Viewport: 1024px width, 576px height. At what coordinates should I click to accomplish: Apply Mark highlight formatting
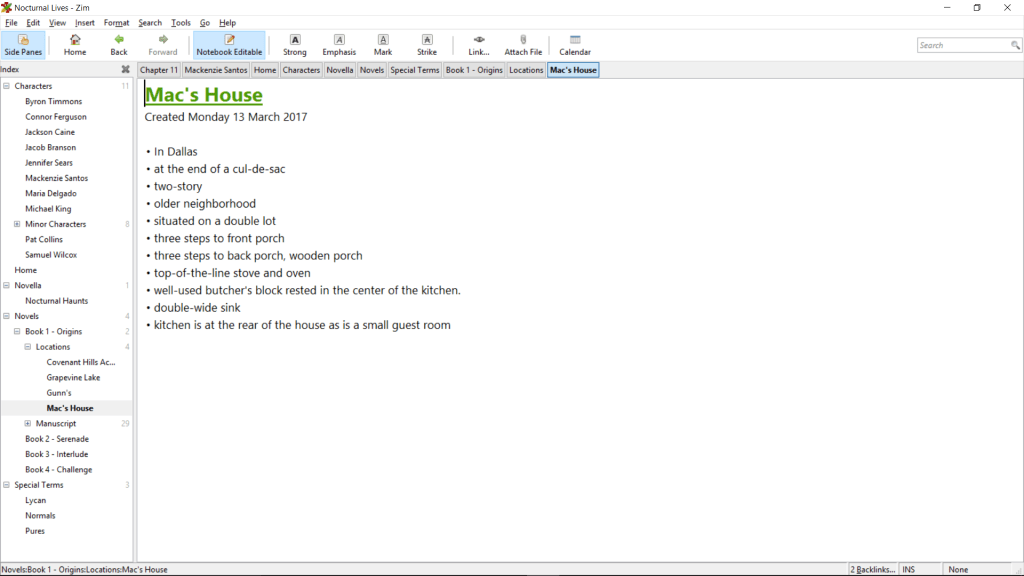(383, 45)
